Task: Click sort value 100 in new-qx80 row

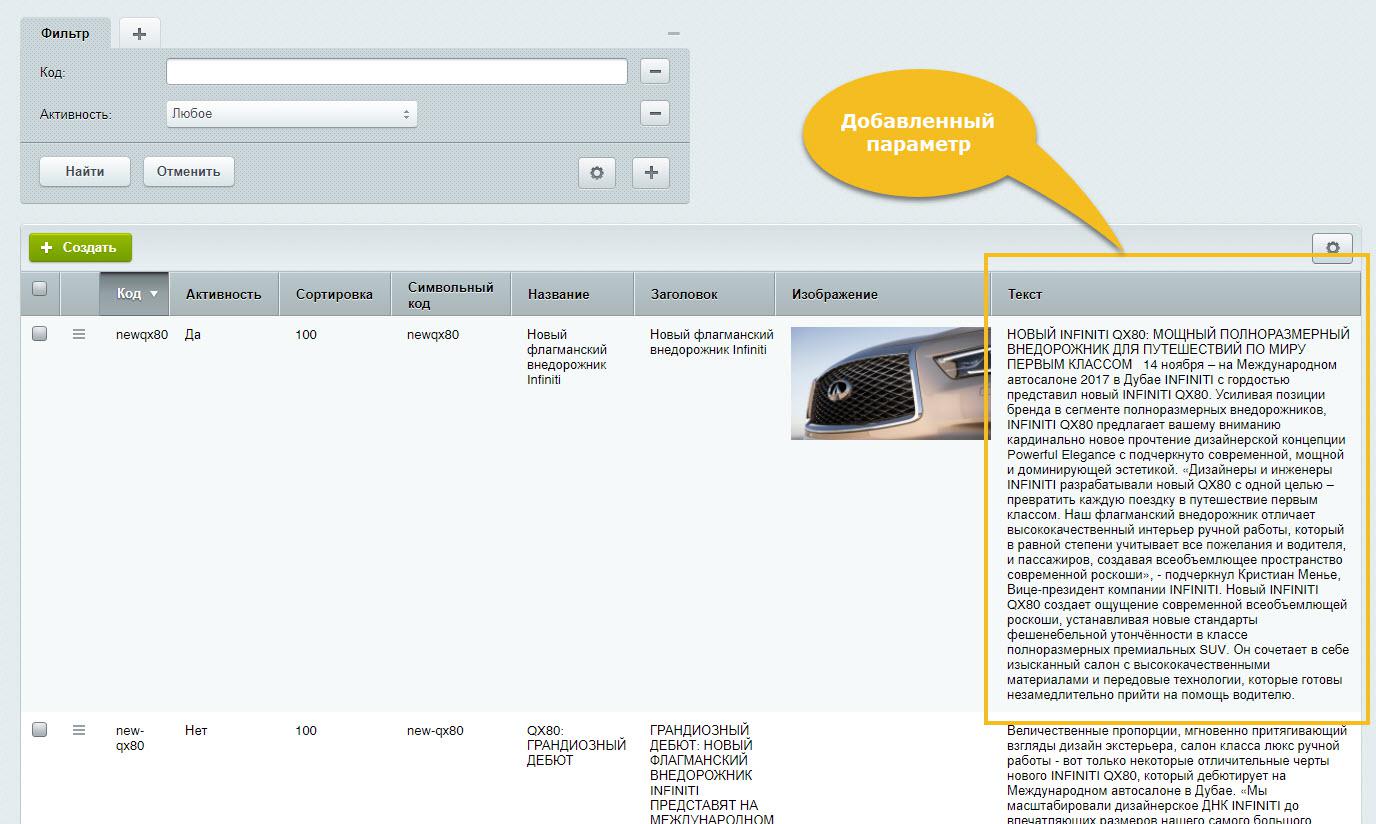Action: click(306, 730)
